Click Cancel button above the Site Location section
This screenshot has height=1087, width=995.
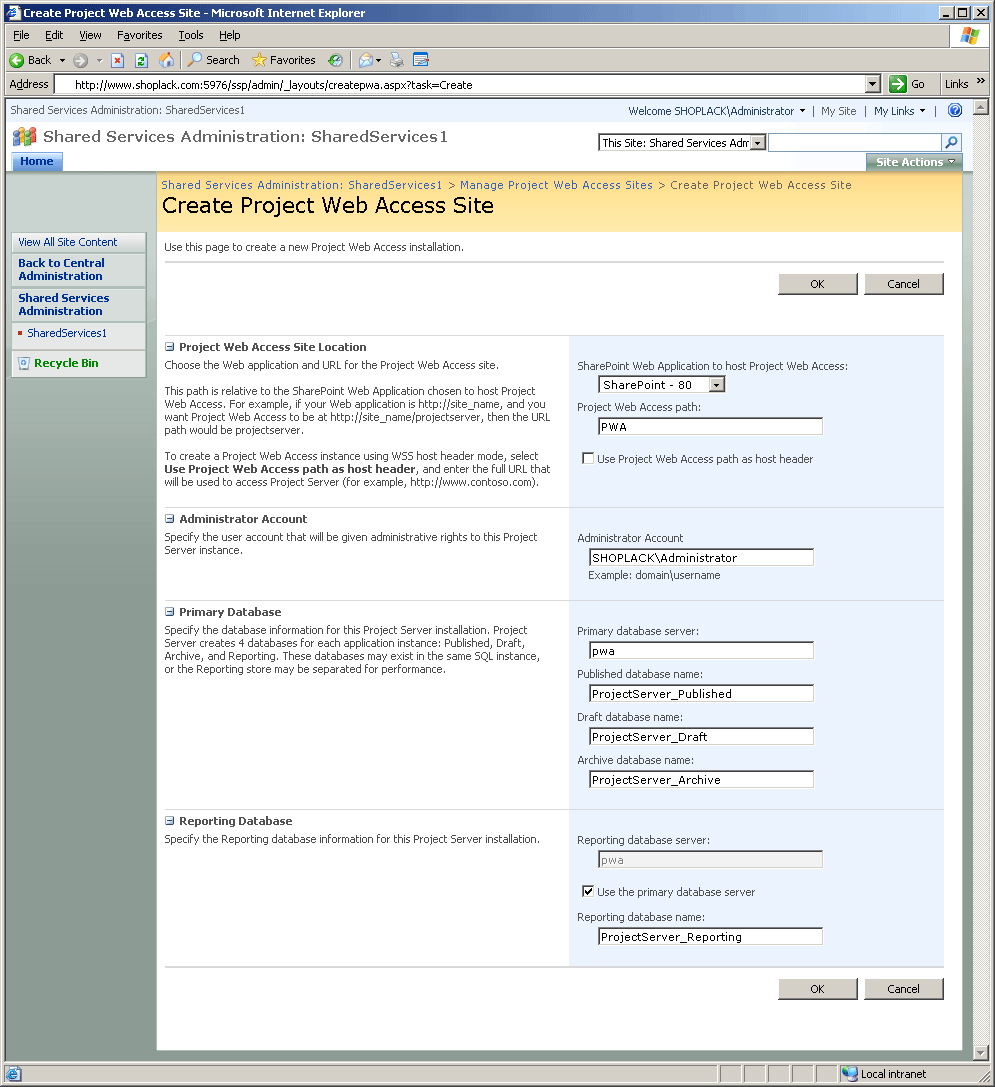(903, 284)
